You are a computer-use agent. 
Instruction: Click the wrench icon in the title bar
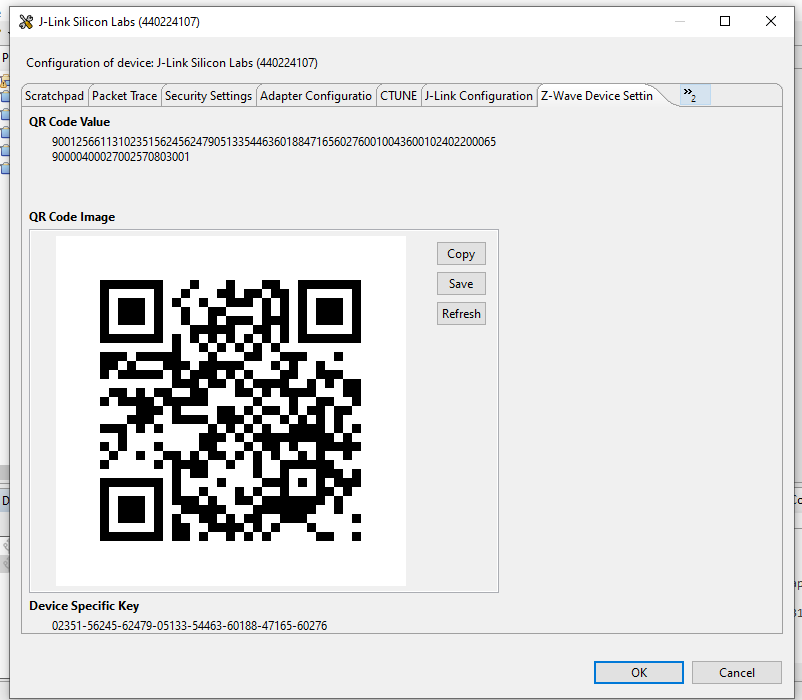point(24,20)
